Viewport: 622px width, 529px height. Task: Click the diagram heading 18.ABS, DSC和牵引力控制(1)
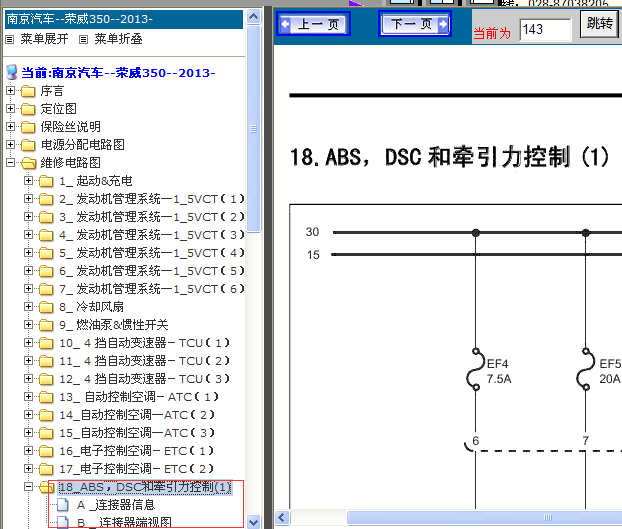449,157
